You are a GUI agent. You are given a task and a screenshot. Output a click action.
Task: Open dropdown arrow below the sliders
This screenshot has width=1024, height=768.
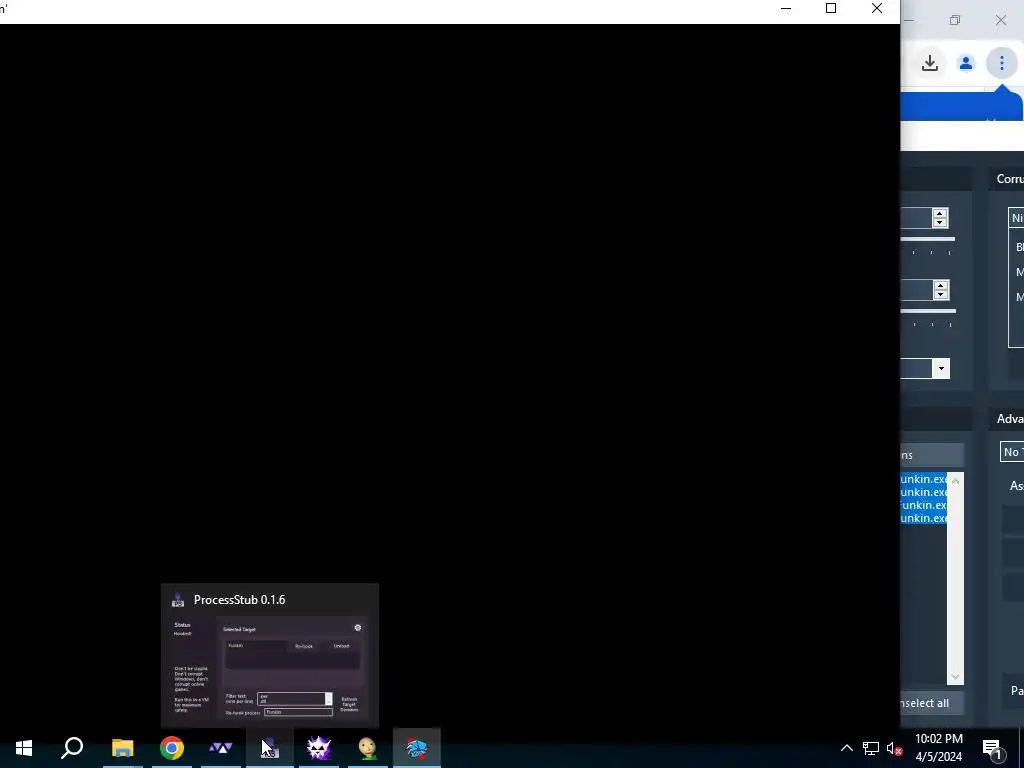click(x=941, y=368)
